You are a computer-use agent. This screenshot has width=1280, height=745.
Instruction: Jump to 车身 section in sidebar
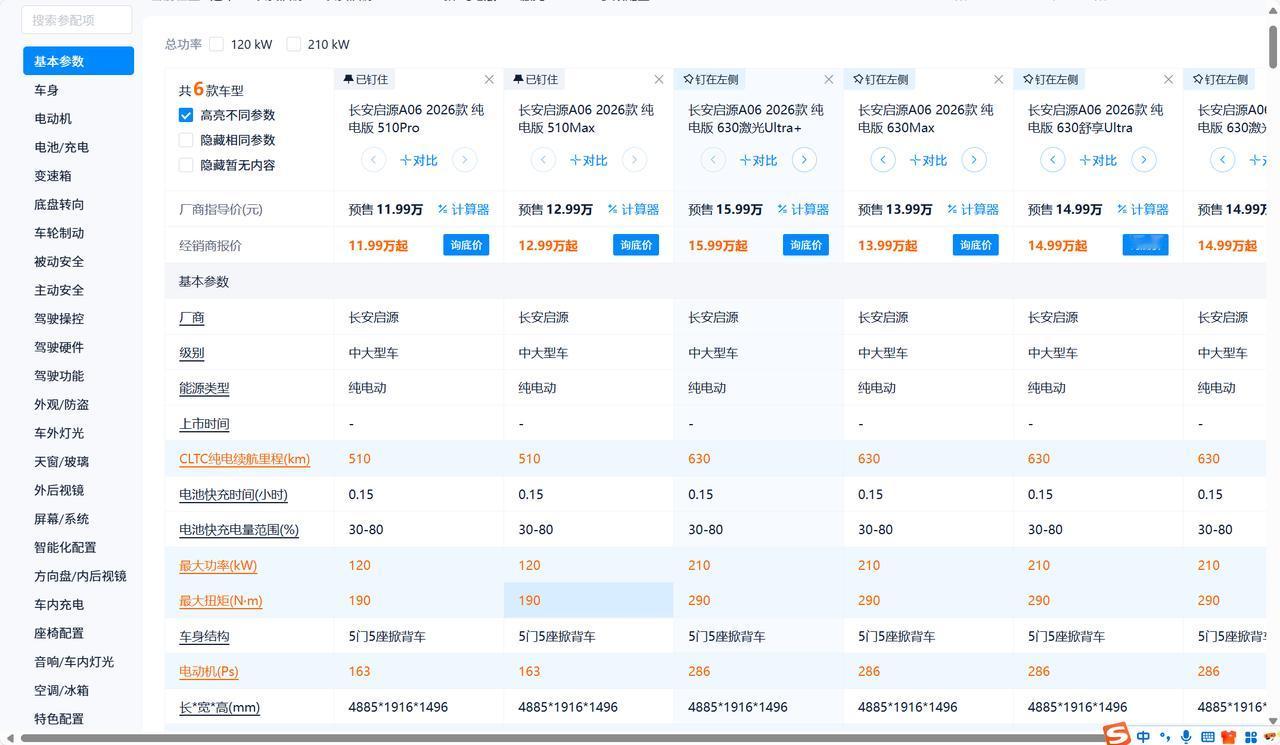coord(46,90)
